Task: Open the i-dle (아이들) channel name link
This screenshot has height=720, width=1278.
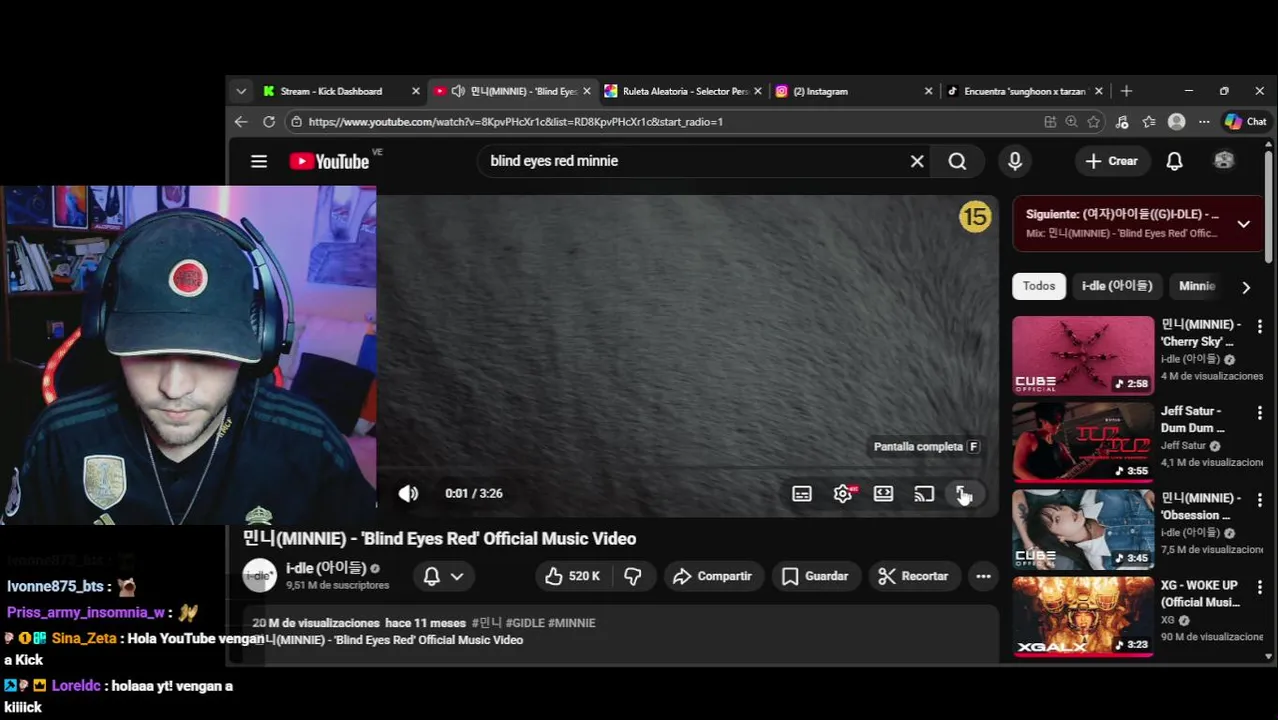Action: coord(326,568)
